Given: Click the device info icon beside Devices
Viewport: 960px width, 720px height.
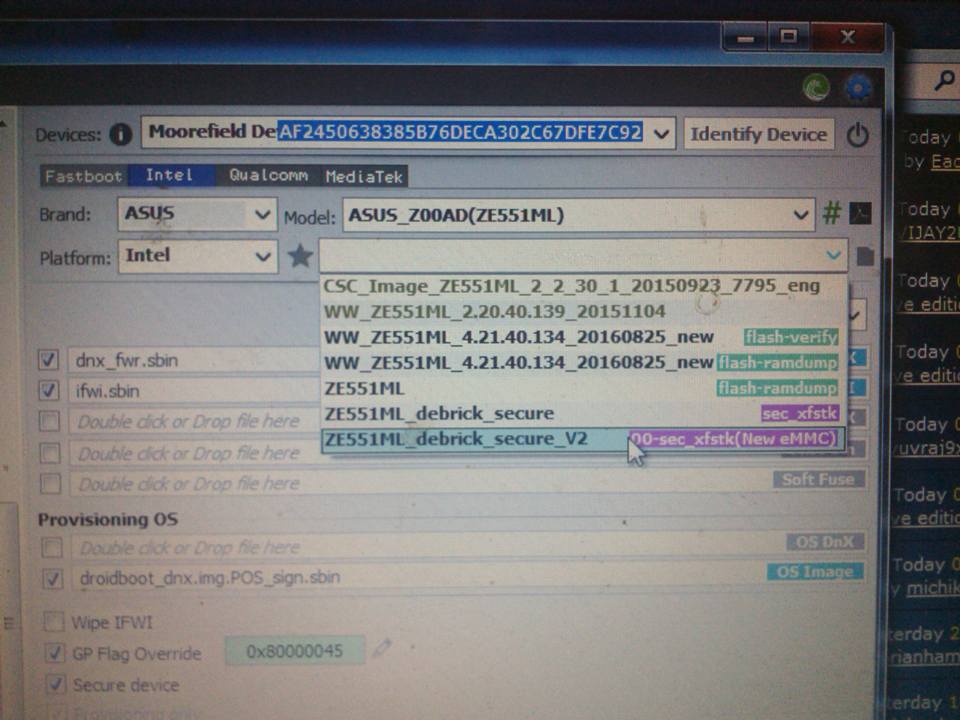Looking at the screenshot, I should click(121, 135).
